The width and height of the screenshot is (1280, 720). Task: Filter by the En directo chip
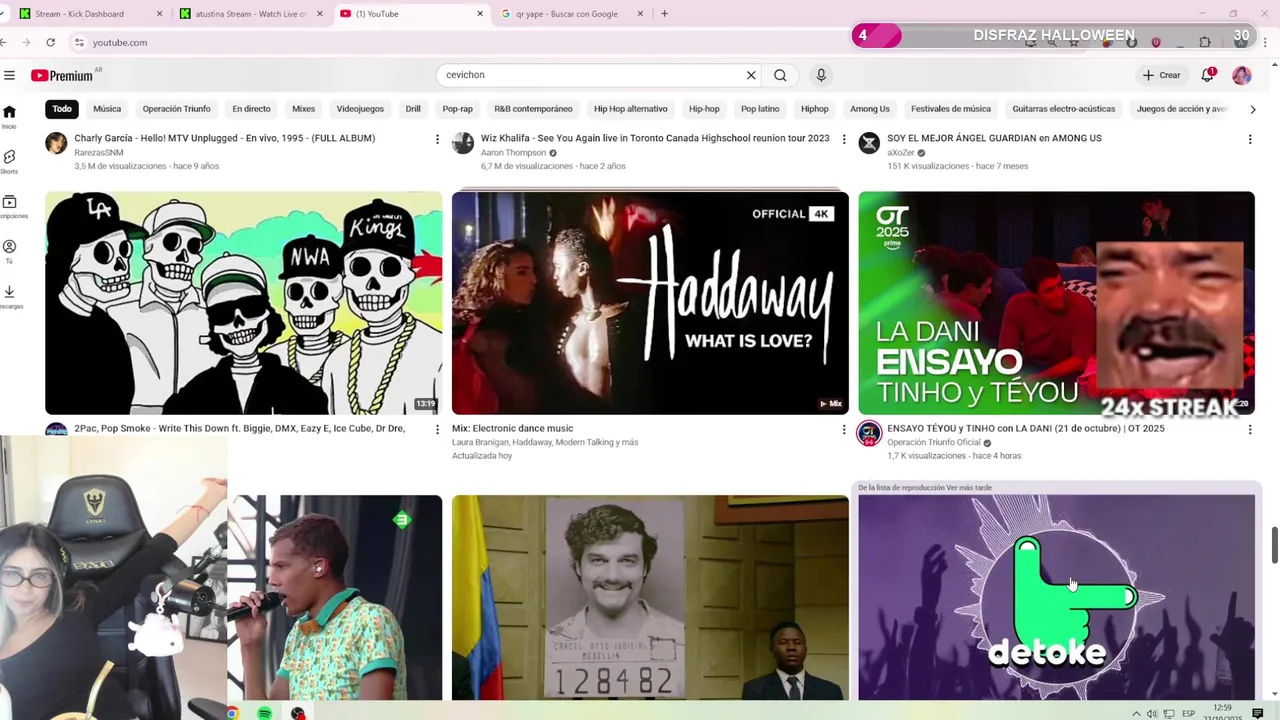coord(251,109)
